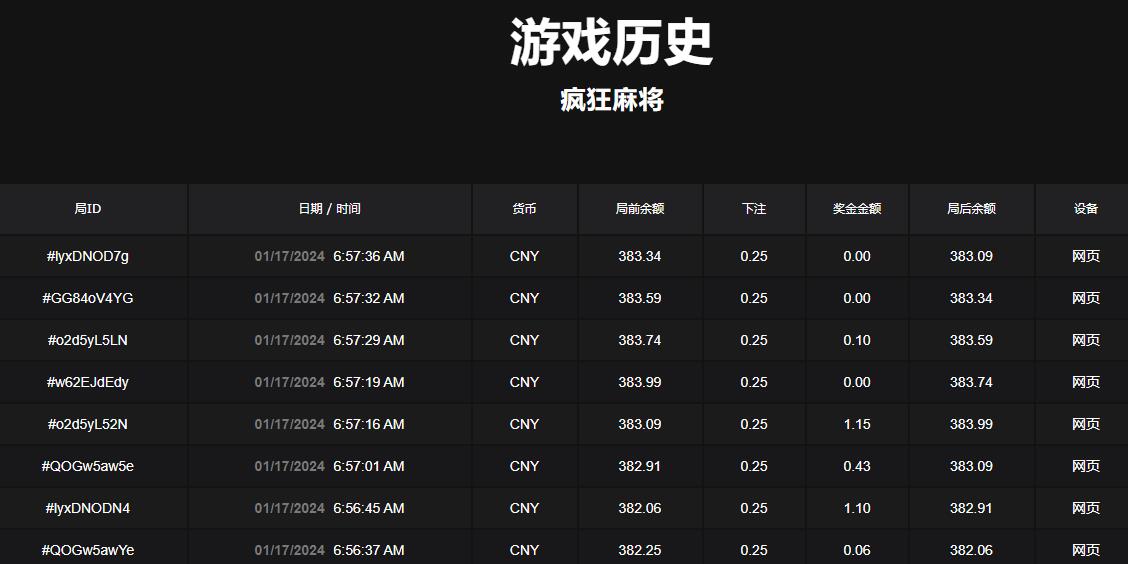
Task: Click the 疯狂麻将 game name subtitle
Action: click(x=611, y=100)
